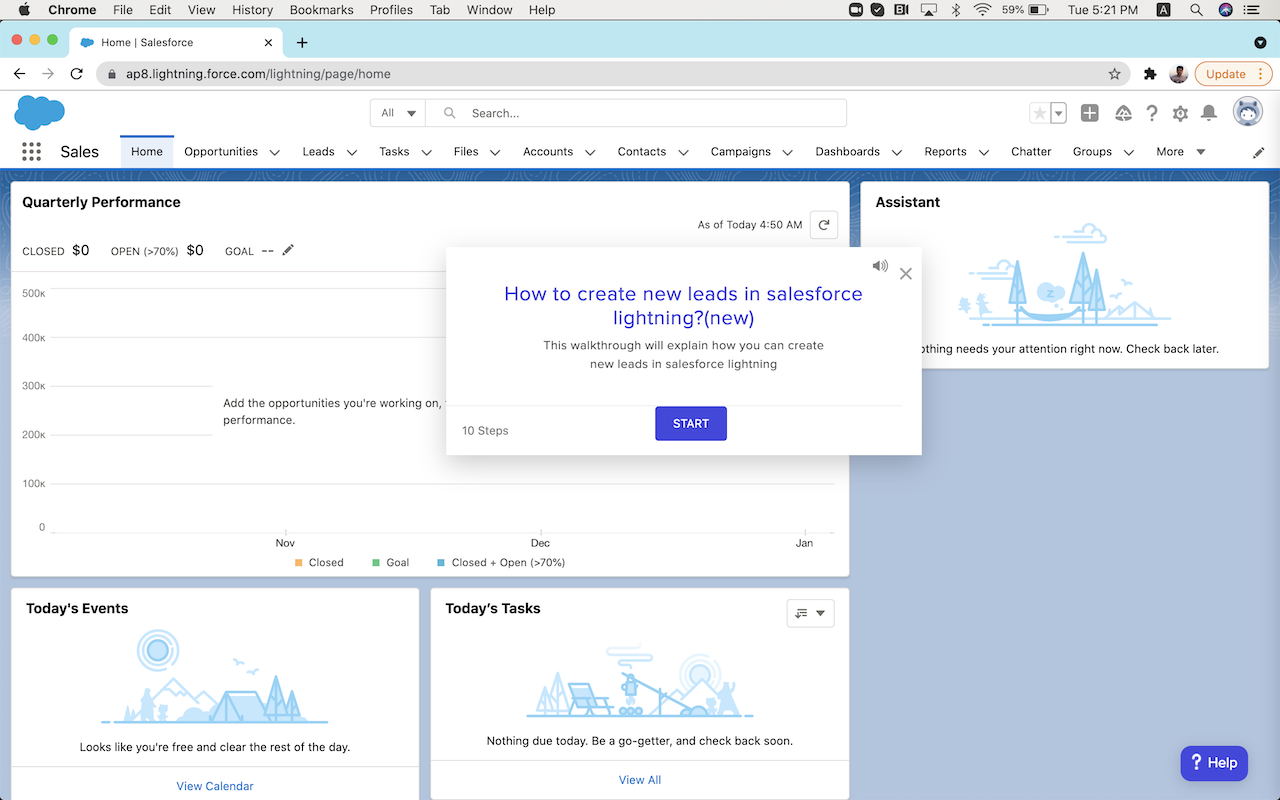Open the user profile avatar

[1247, 112]
